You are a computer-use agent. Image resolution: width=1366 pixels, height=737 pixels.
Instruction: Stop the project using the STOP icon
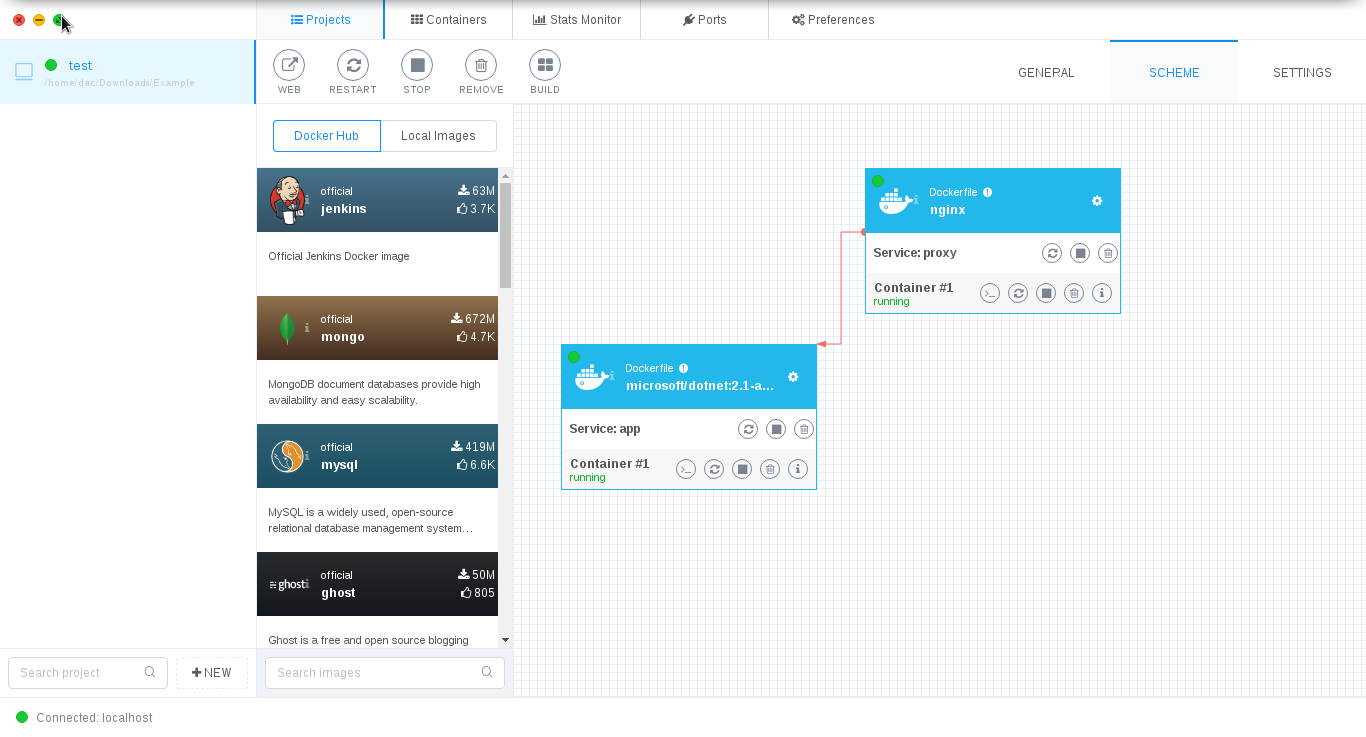(x=417, y=66)
